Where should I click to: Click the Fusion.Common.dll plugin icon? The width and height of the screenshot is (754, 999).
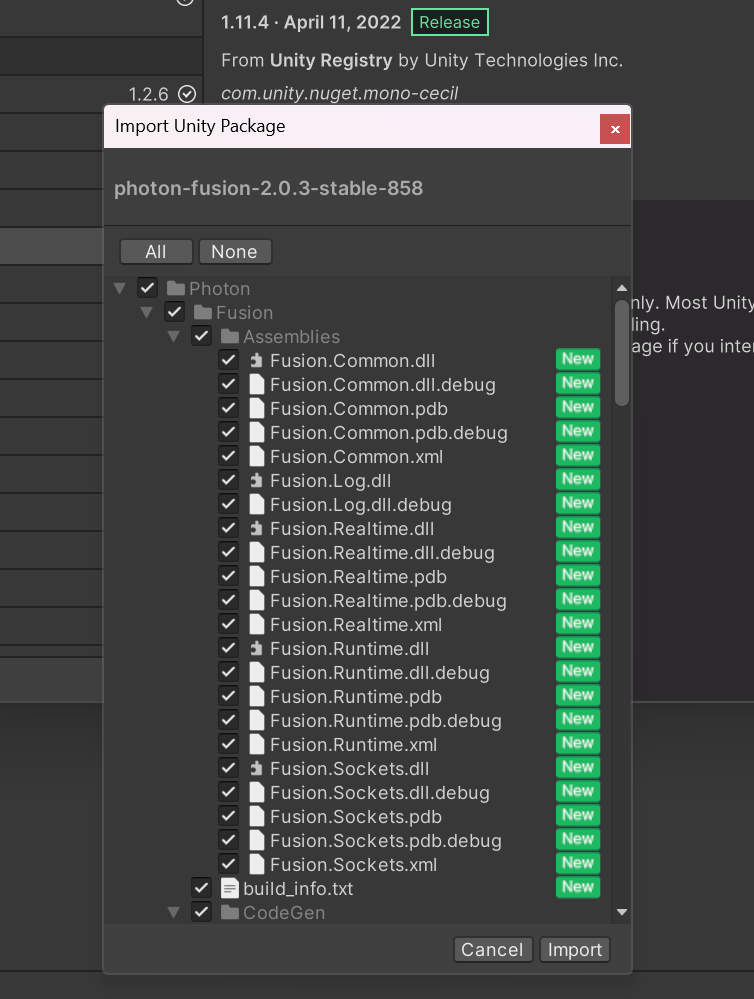pos(256,361)
